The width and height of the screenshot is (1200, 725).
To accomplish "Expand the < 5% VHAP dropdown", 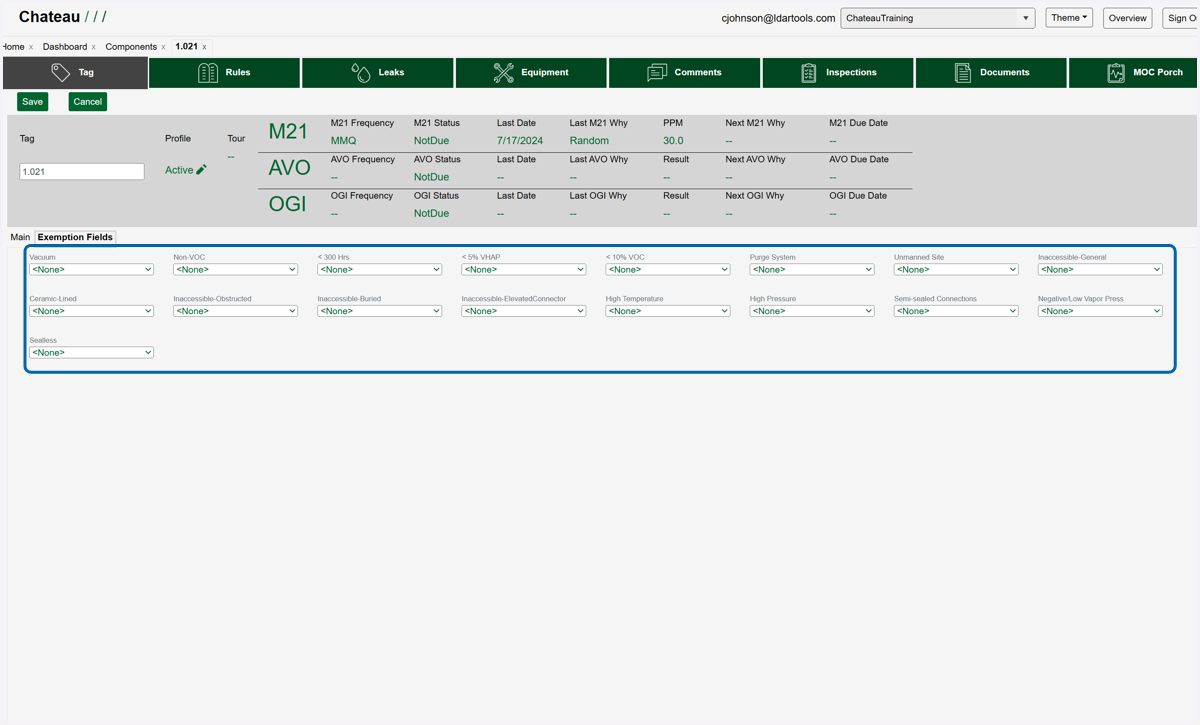I will coord(524,269).
